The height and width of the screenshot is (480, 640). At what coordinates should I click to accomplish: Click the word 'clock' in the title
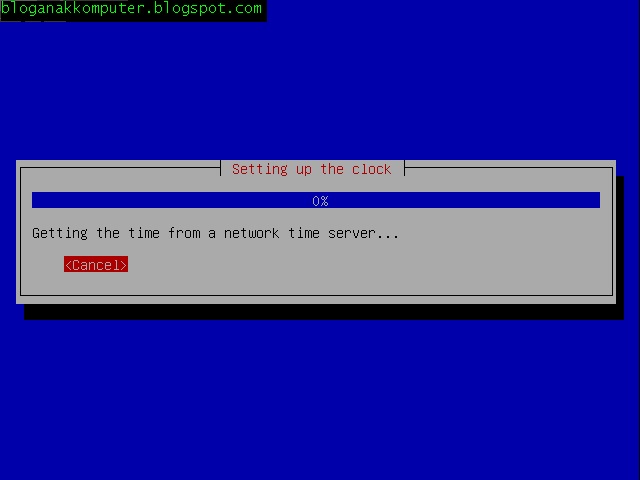372,169
